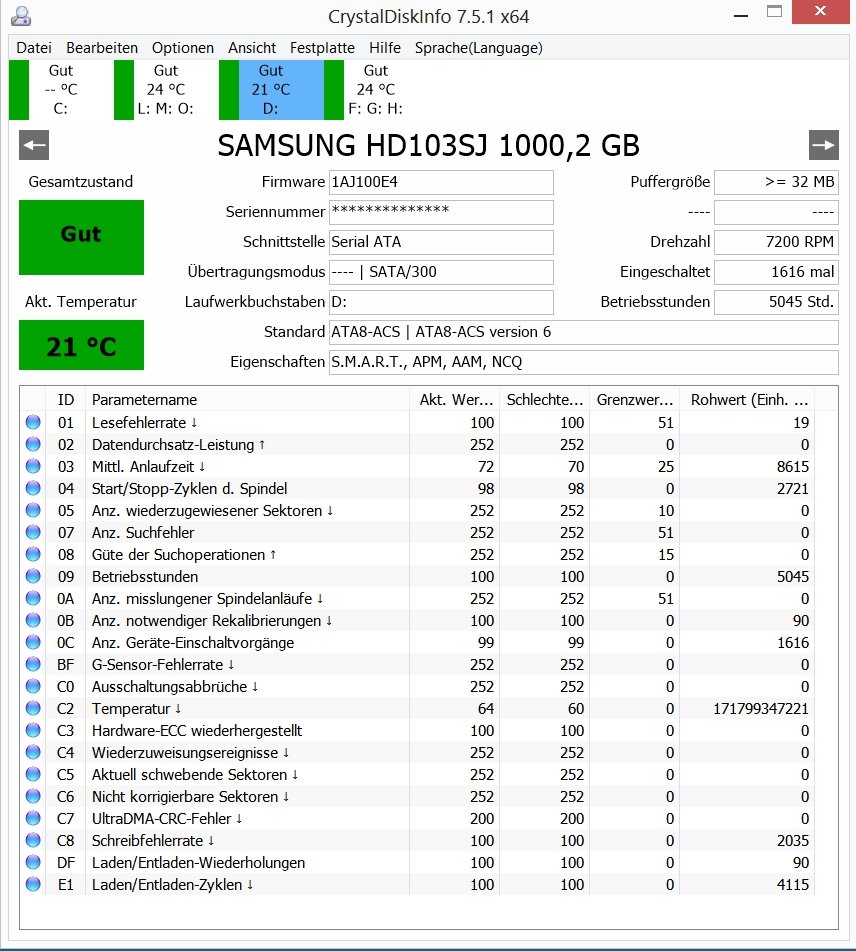Open the Ansicht menu
This screenshot has height=951, width=856.
tap(252, 48)
